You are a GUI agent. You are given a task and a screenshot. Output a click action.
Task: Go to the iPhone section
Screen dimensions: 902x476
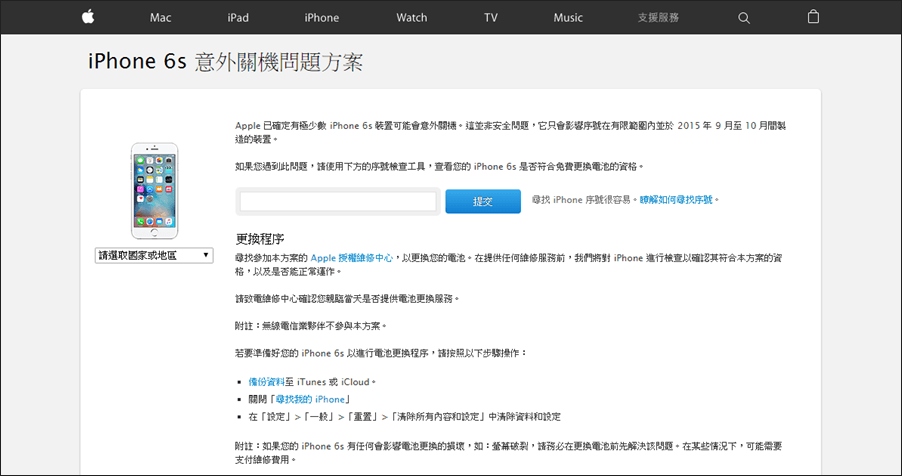pos(322,18)
